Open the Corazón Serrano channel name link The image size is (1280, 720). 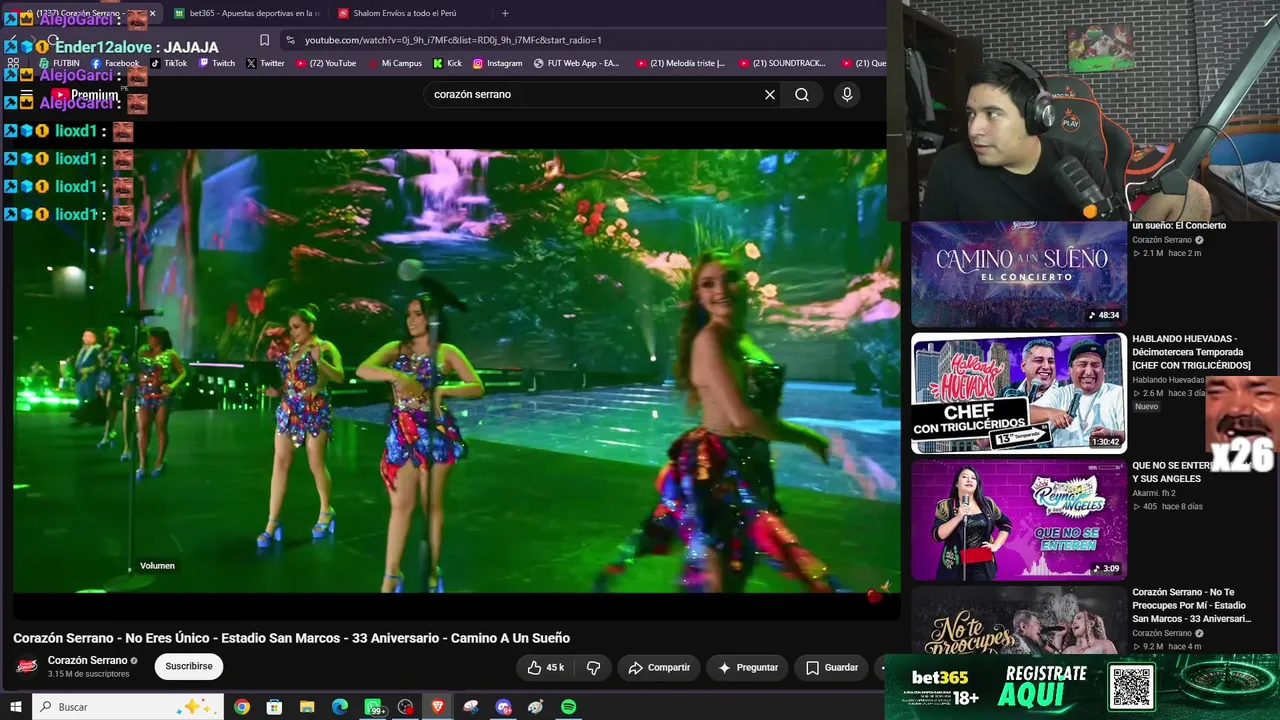(x=87, y=660)
